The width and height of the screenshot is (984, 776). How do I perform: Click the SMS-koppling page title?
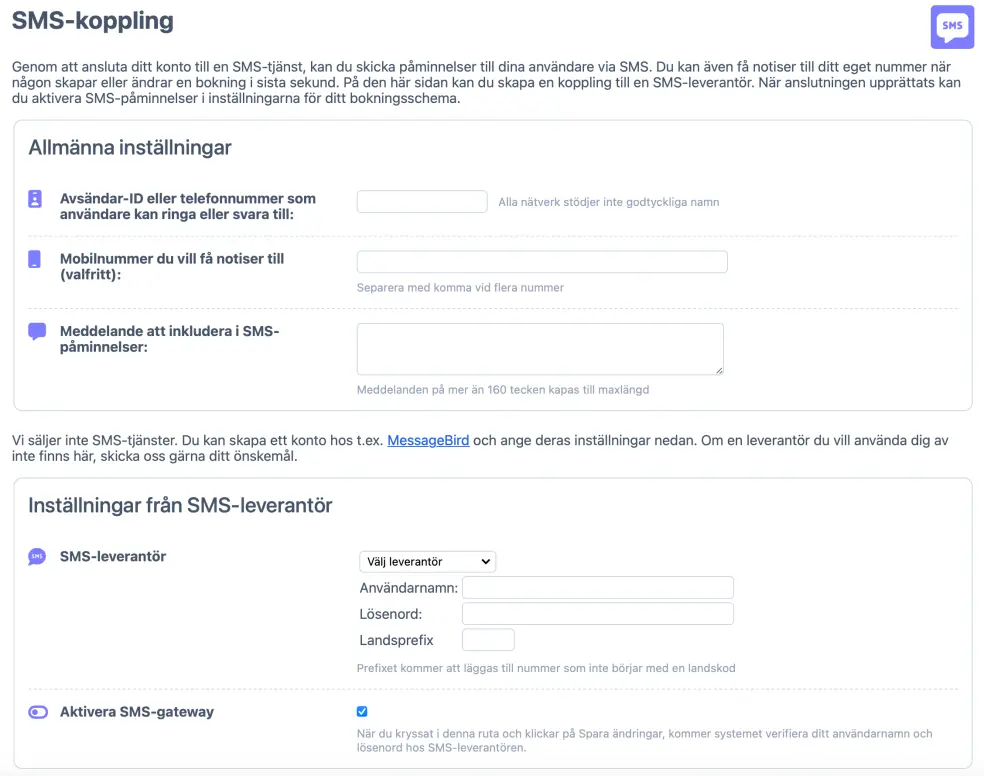[x=92, y=21]
